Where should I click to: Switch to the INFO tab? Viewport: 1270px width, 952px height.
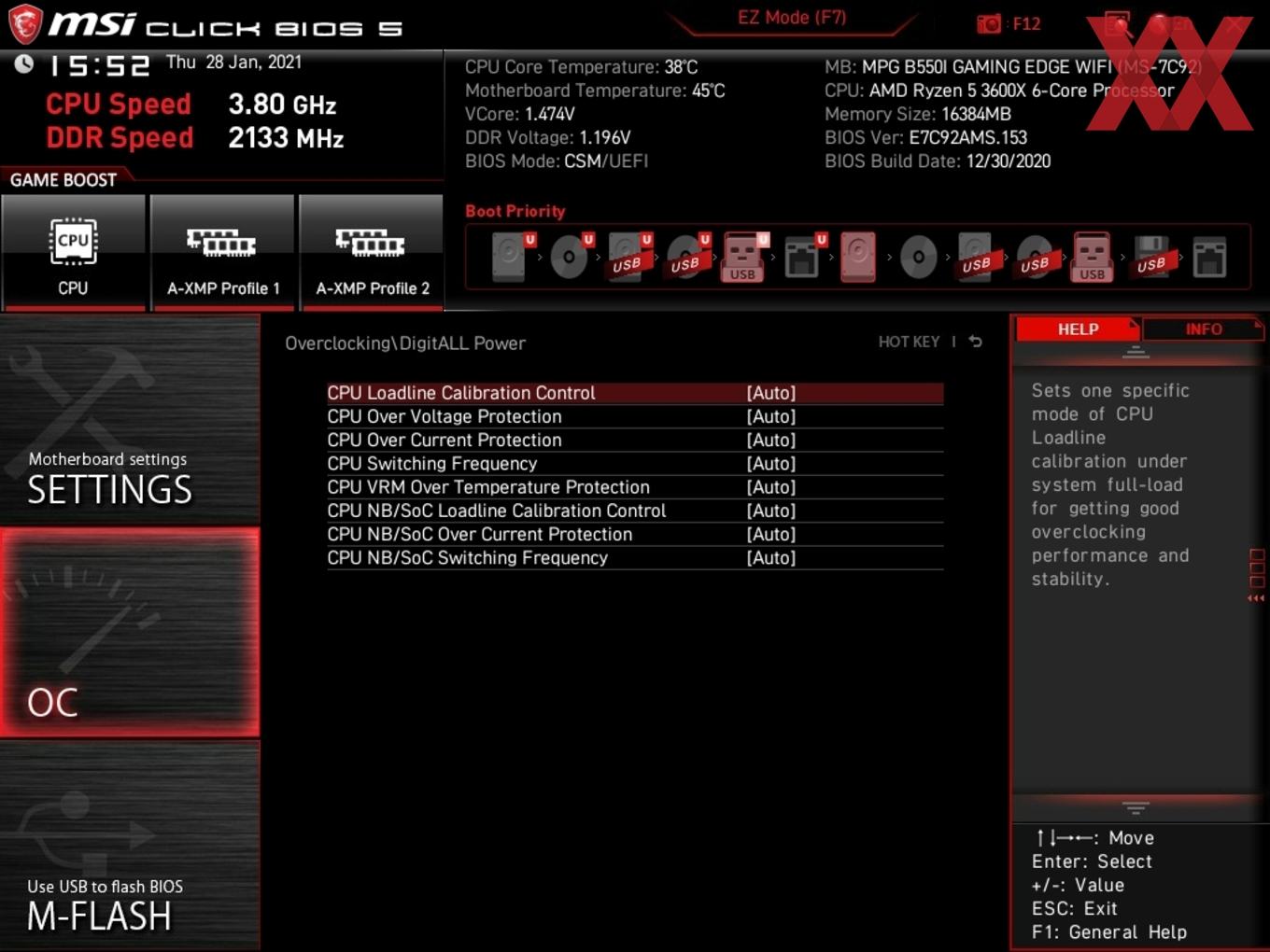coord(1203,329)
